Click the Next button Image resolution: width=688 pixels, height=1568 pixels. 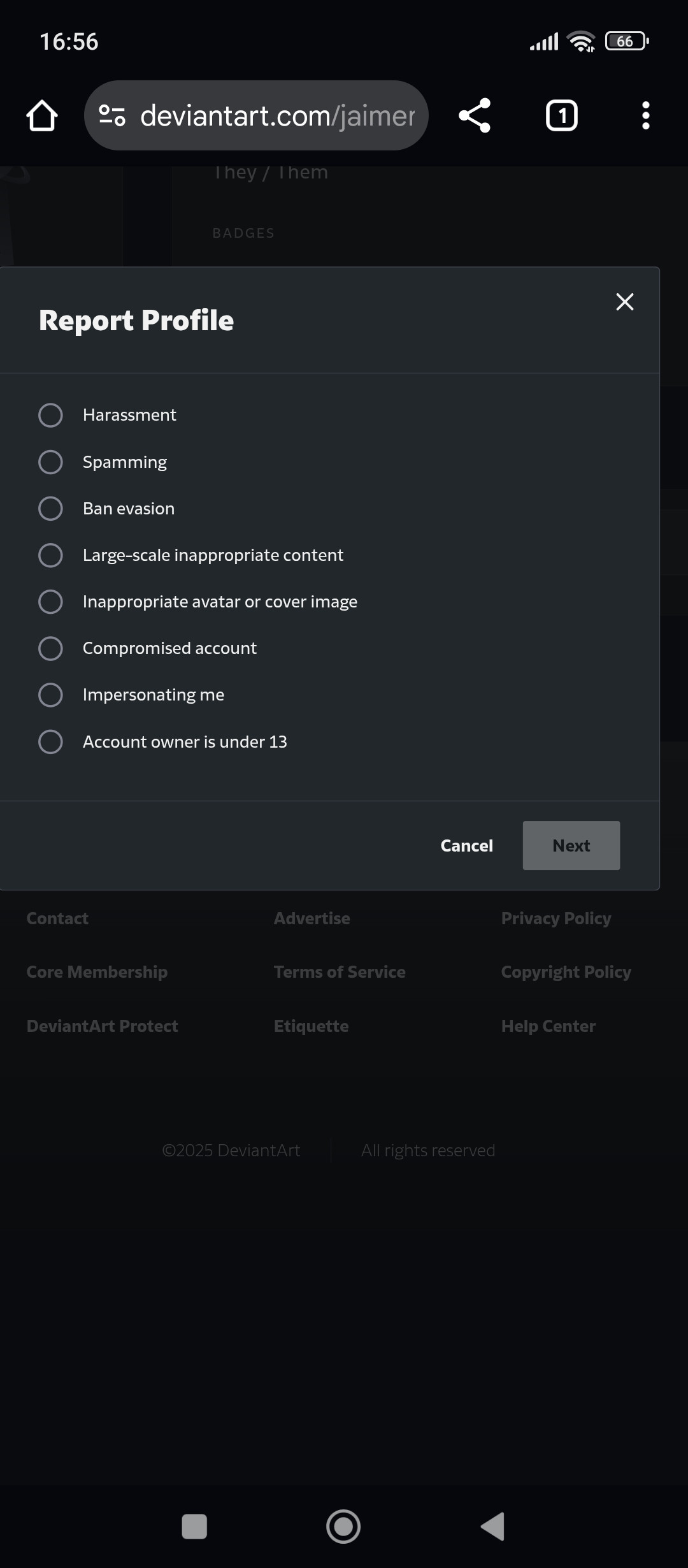tap(571, 845)
